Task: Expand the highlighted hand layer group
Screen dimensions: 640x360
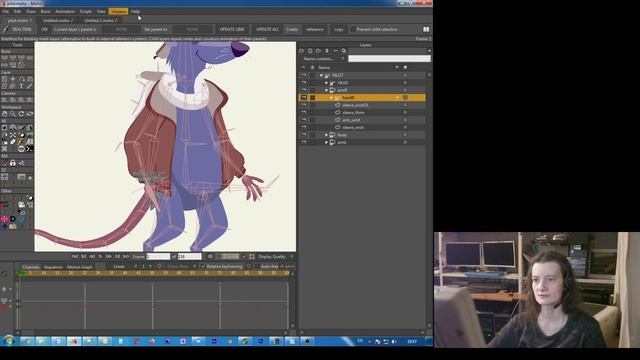Action: (x=331, y=98)
